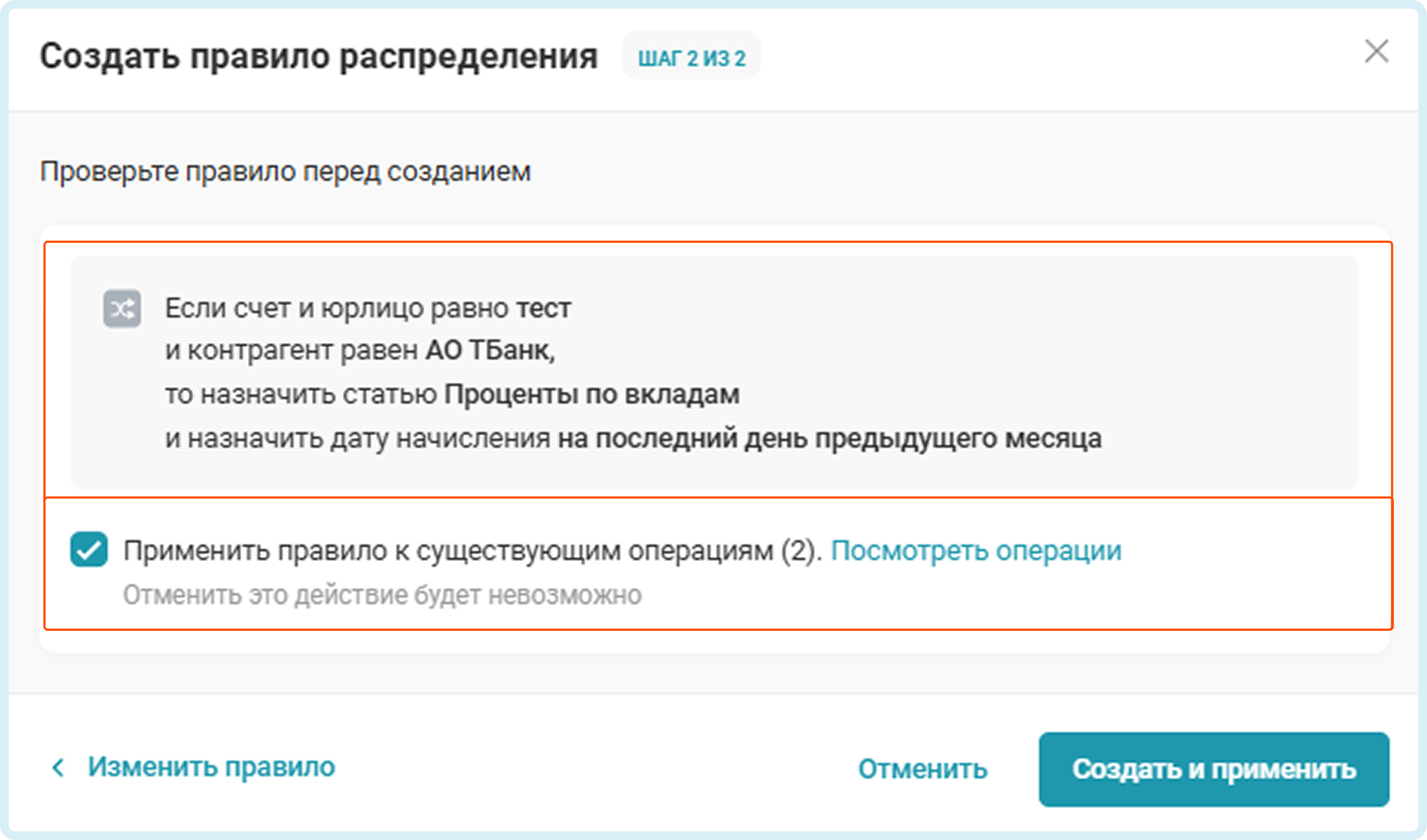Click the Создать правило распределения title
The height and width of the screenshot is (840, 1427).
point(318,56)
